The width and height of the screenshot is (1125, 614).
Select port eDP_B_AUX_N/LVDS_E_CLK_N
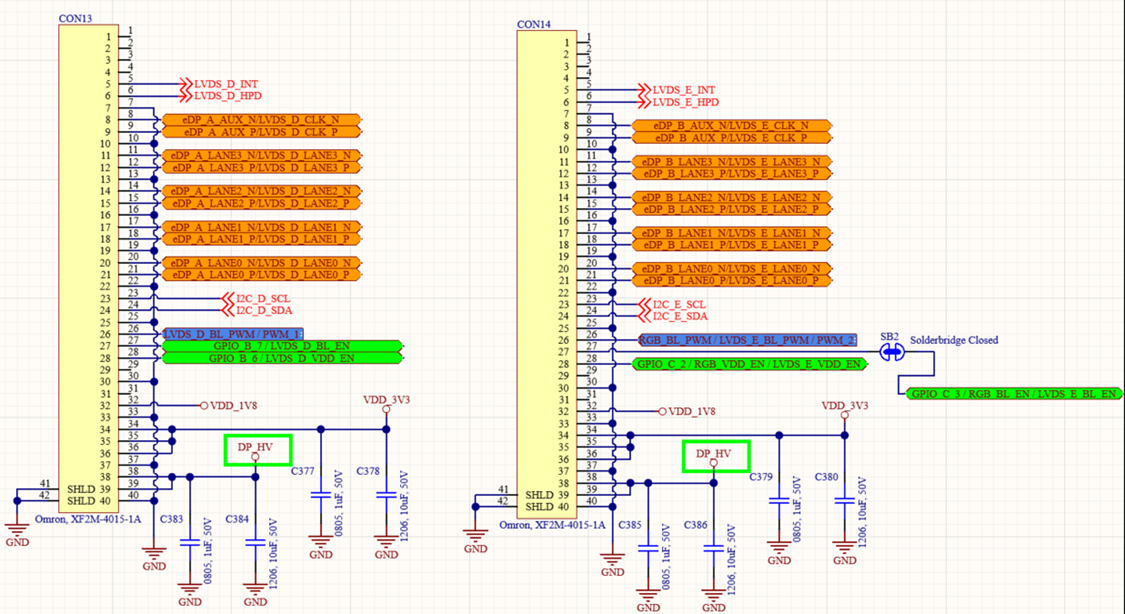point(731,126)
